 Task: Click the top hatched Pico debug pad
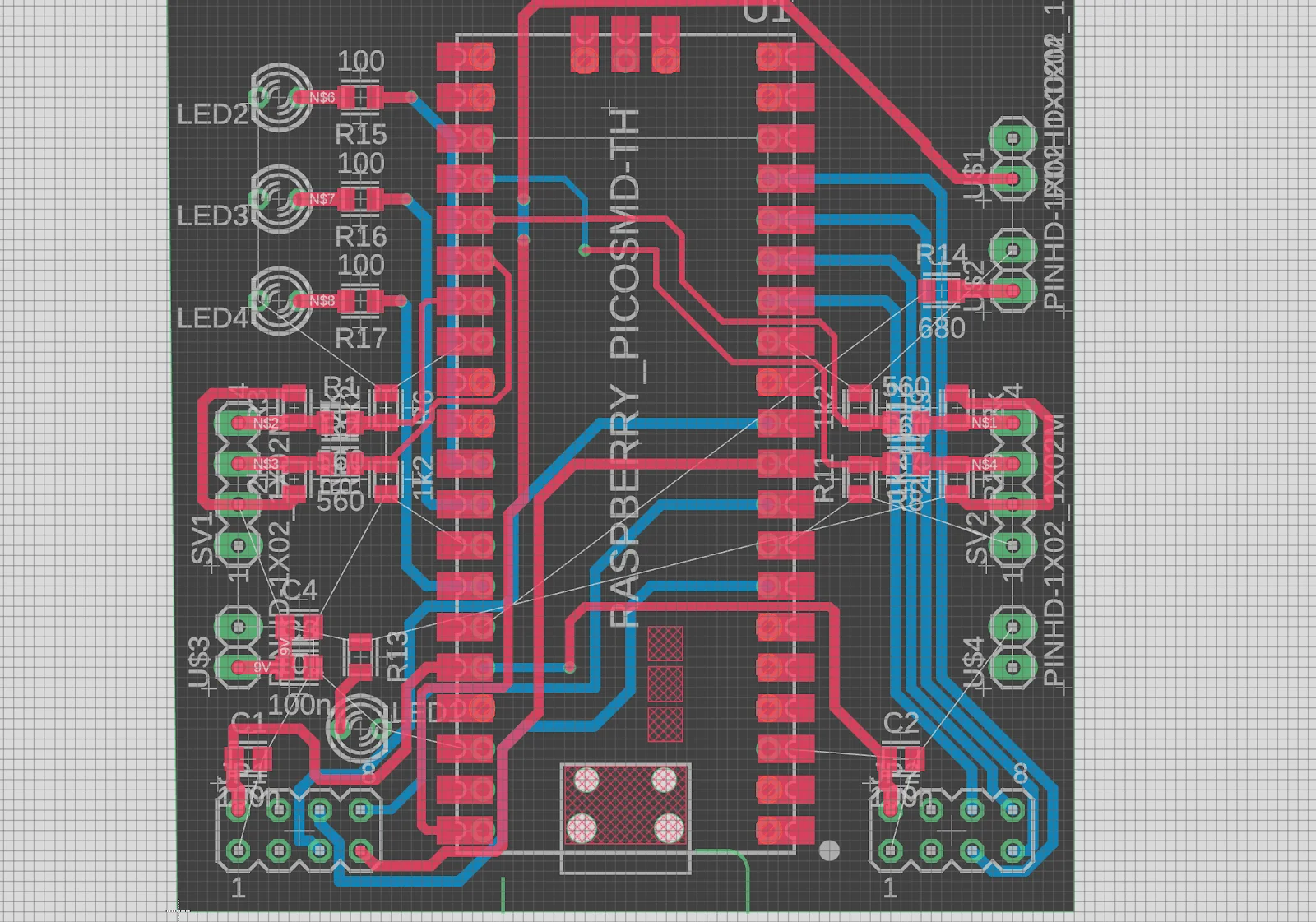click(665, 644)
